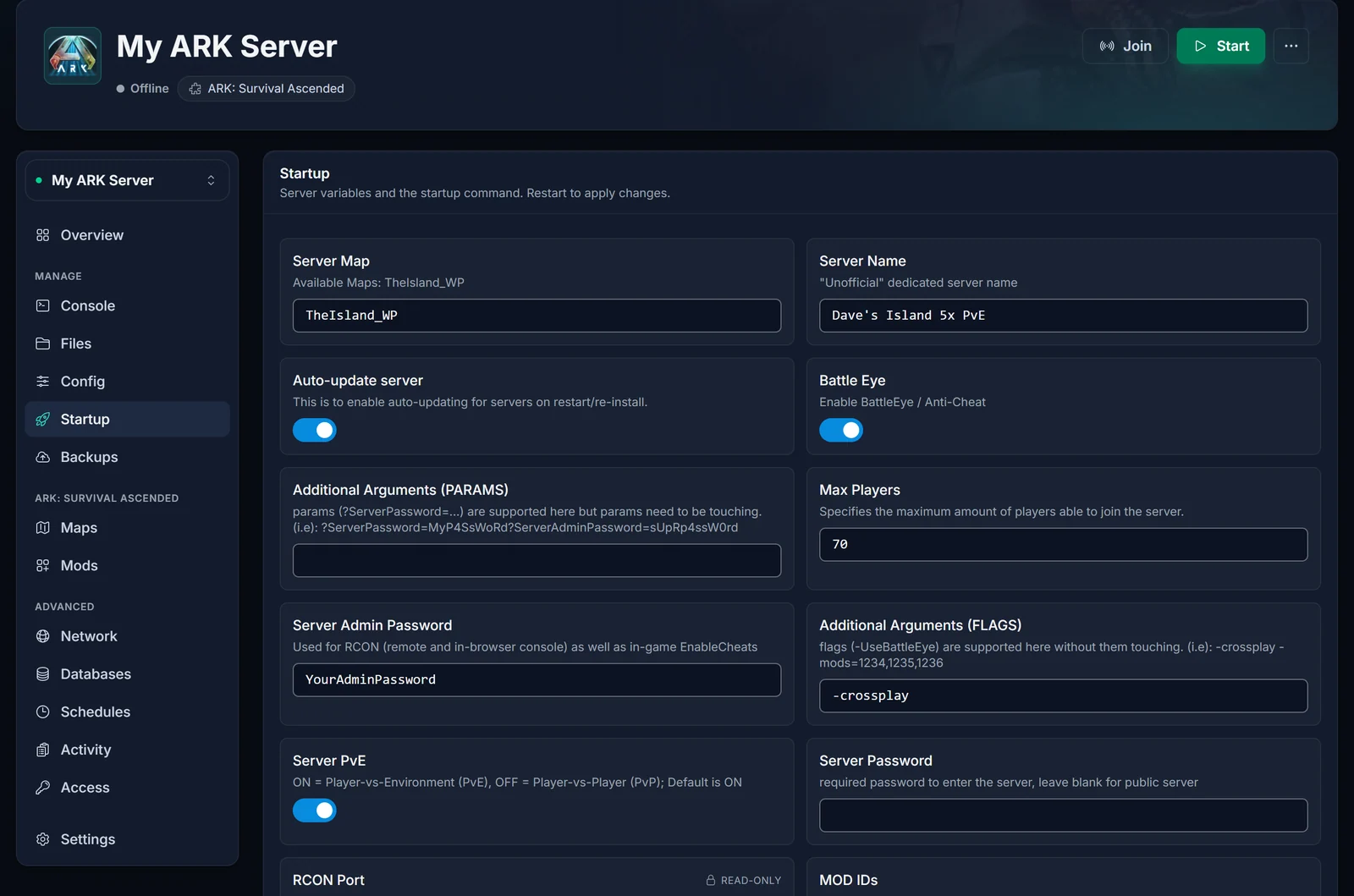Click the ARK server logo icon
Image resolution: width=1354 pixels, height=896 pixels.
73,56
